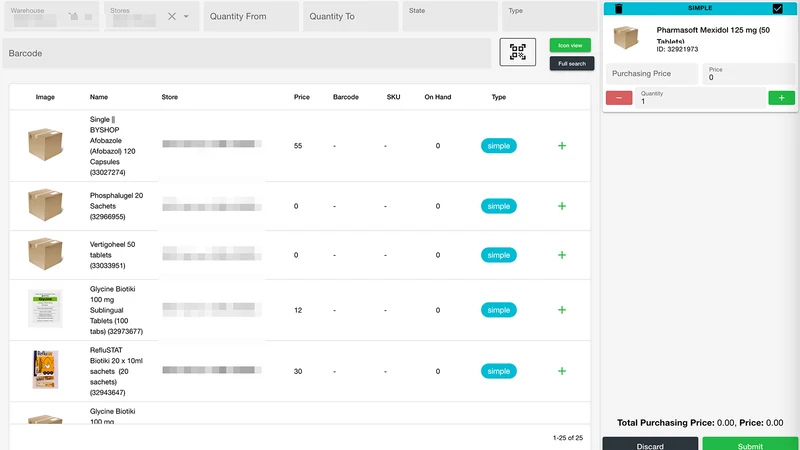Select Single BYSHOP Afobazole product name
The height and width of the screenshot is (450, 800).
tap(112, 146)
